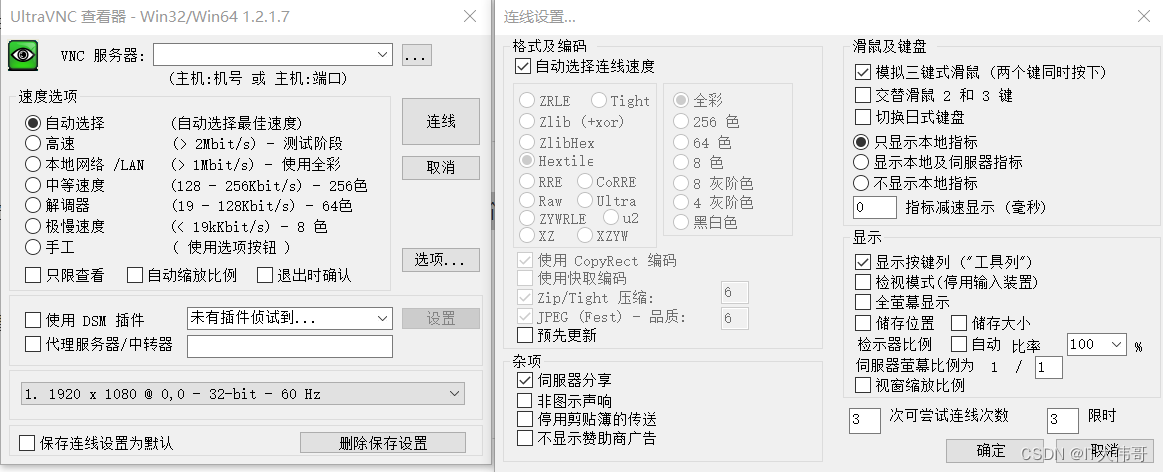The width and height of the screenshot is (1163, 472).
Task: Select the 自动选择 speed option
Action: (33, 123)
